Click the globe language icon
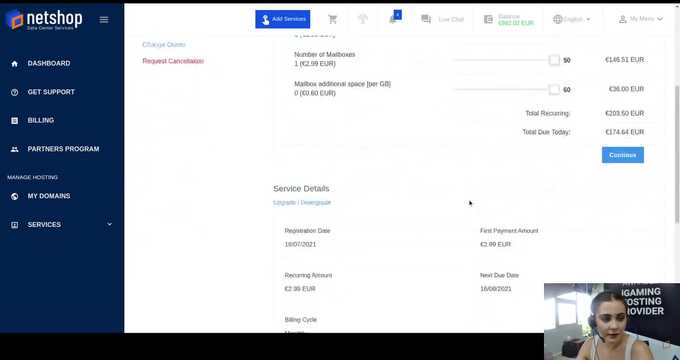Image resolution: width=680 pixels, height=360 pixels. [x=558, y=20]
